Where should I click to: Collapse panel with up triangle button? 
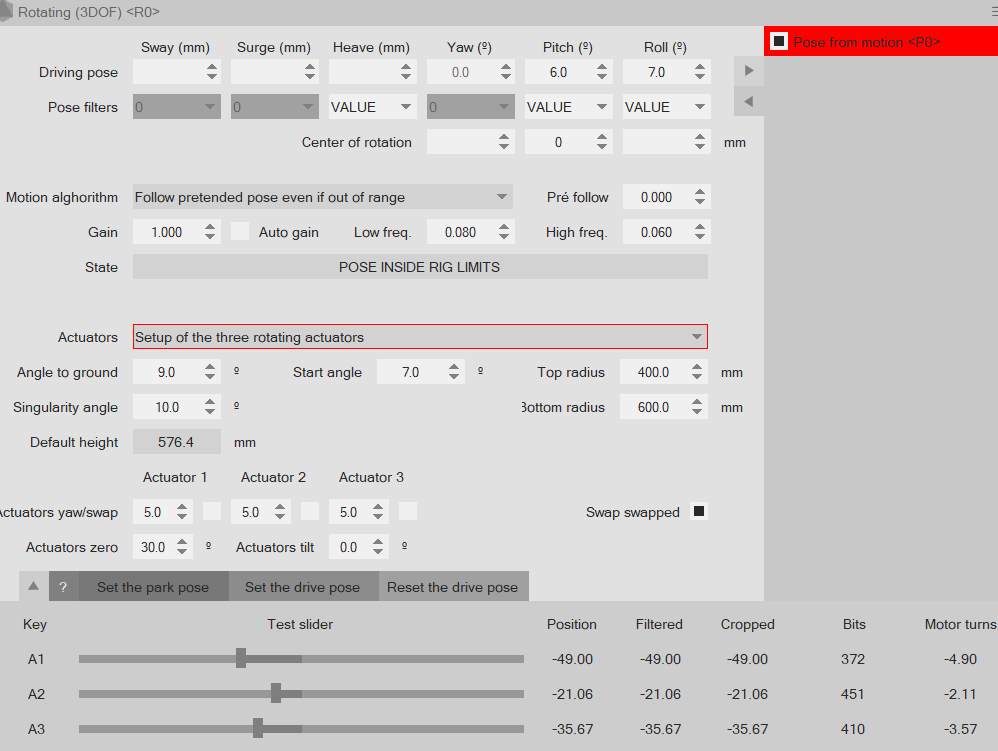click(x=33, y=587)
